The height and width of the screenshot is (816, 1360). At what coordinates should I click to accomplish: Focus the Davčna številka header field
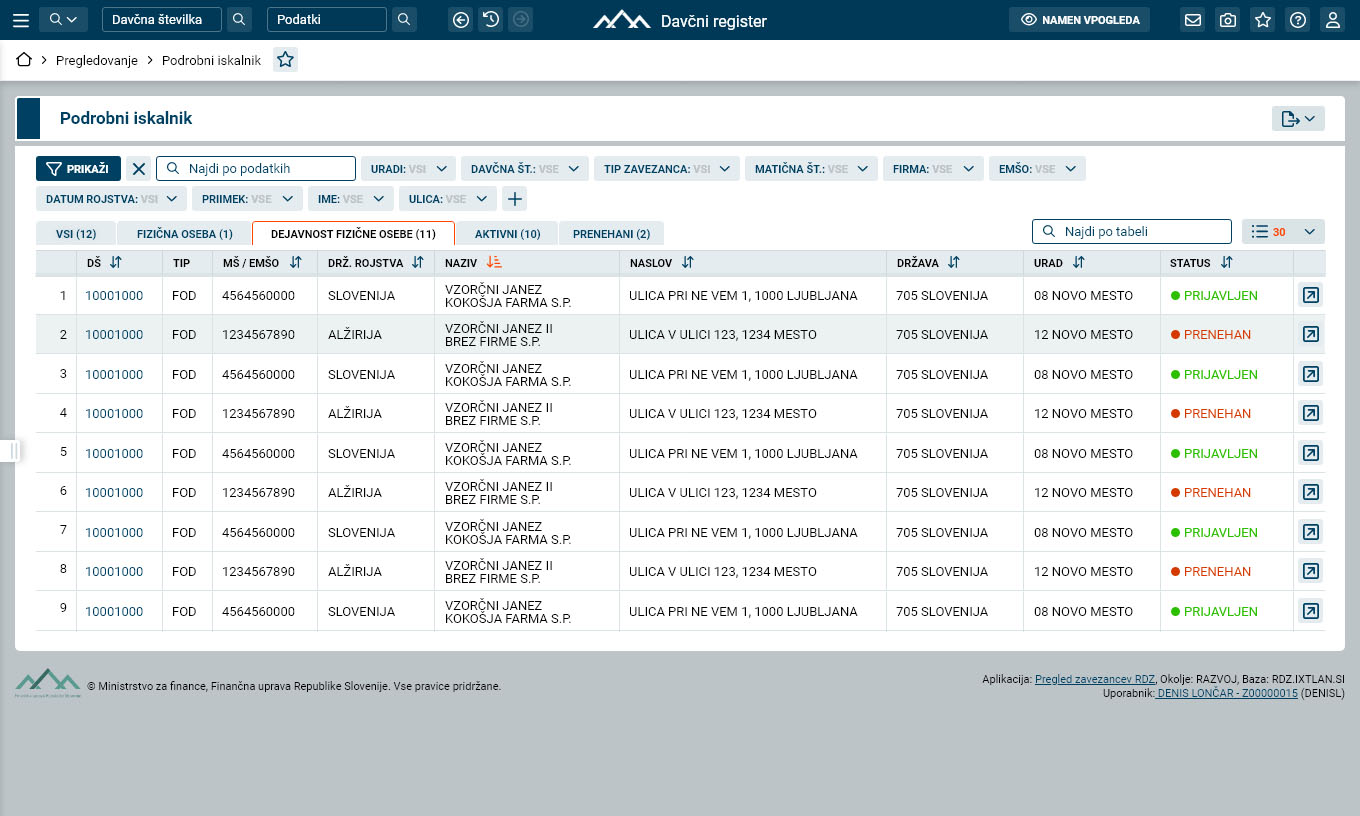(x=161, y=20)
